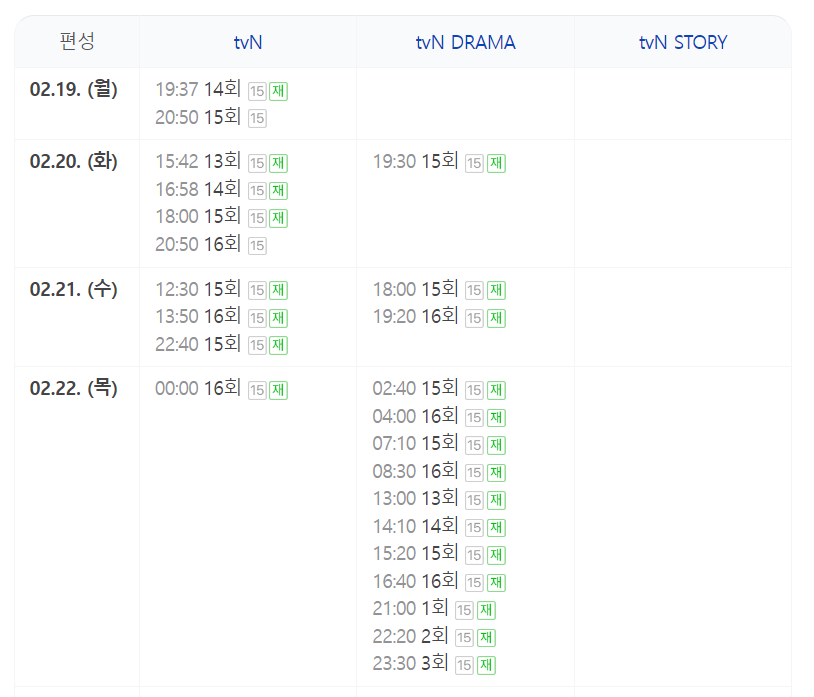
Task: Click tvN DRAMA 18:00 15회 entry on 02.21
Action: click(439, 289)
